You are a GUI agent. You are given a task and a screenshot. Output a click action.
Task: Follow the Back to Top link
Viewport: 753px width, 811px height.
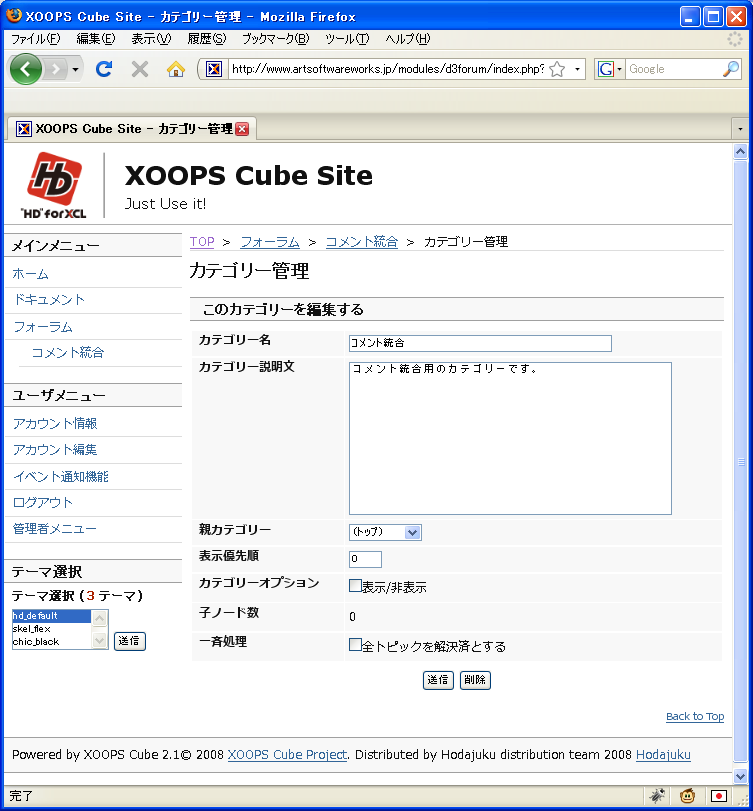694,716
